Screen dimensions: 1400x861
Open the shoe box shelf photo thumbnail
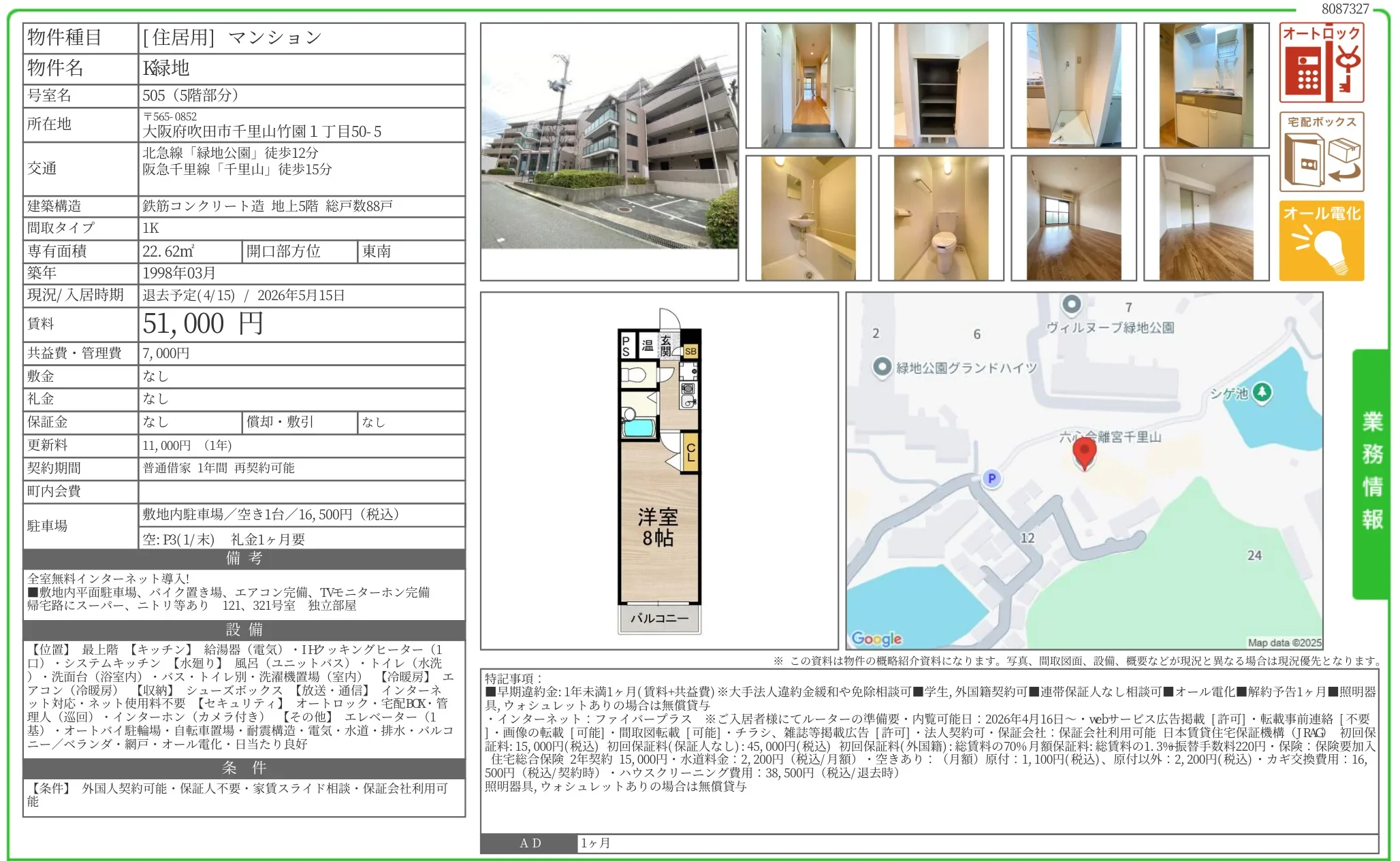941,85
